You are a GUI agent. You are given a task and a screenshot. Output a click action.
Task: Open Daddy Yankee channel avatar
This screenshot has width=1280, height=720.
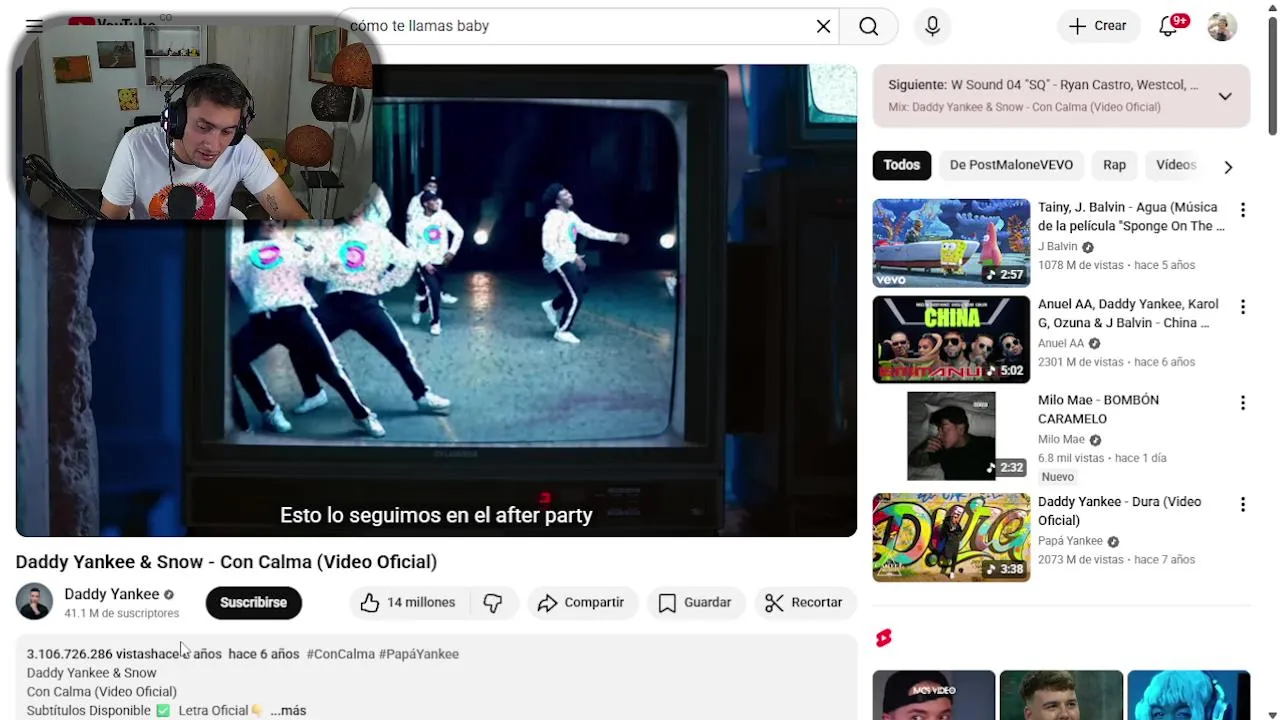34,602
